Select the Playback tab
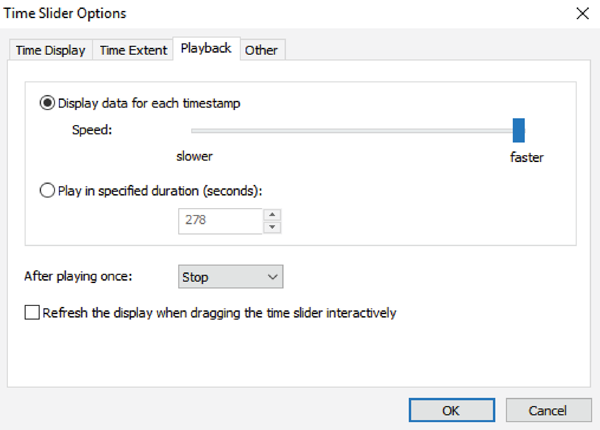This screenshot has width=600, height=430. tap(206, 49)
